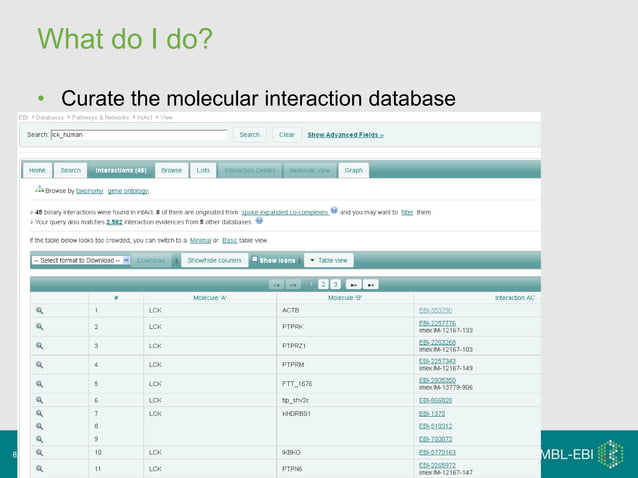Switch to the Home tab
Viewport: 638px width, 478px height.
37,170
